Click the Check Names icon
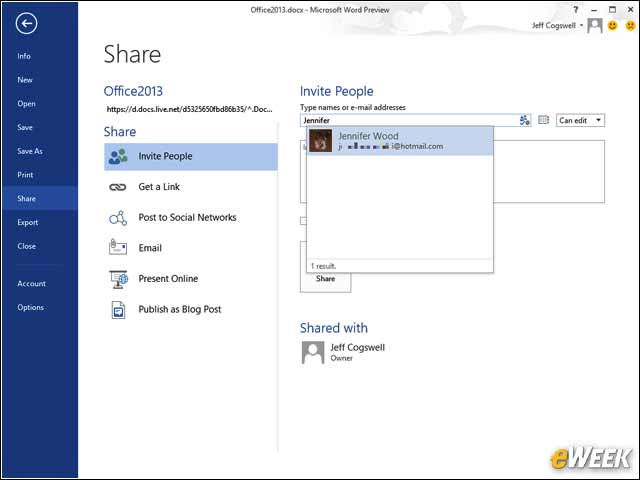The width and height of the screenshot is (640, 480). (525, 120)
